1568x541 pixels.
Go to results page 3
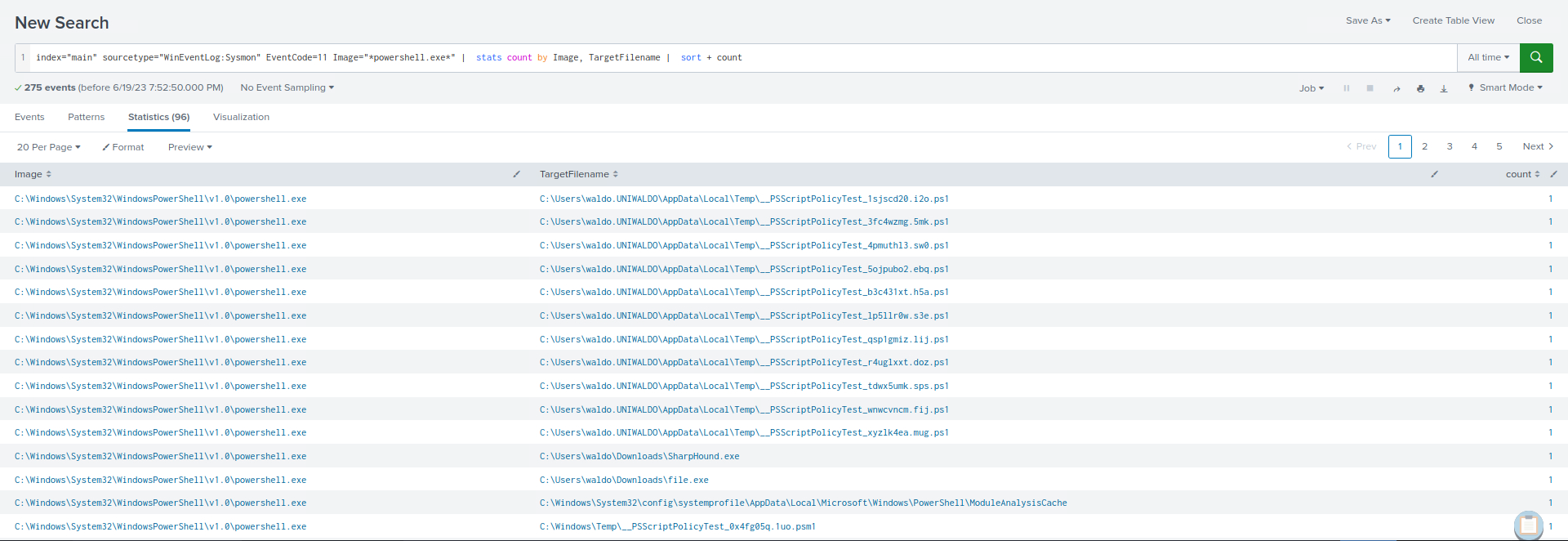coord(1450,146)
